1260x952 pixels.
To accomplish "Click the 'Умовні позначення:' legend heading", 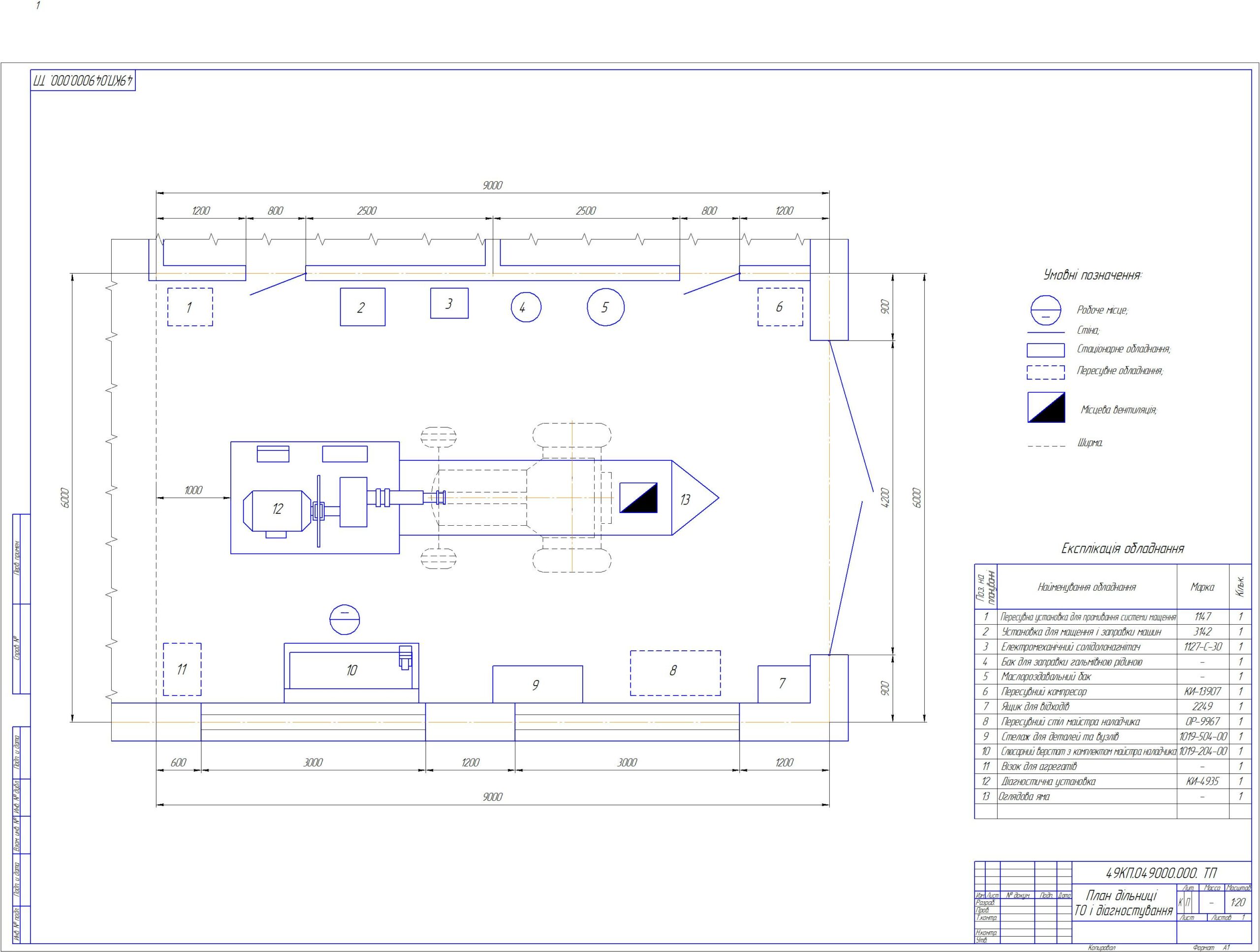I will point(1093,275).
